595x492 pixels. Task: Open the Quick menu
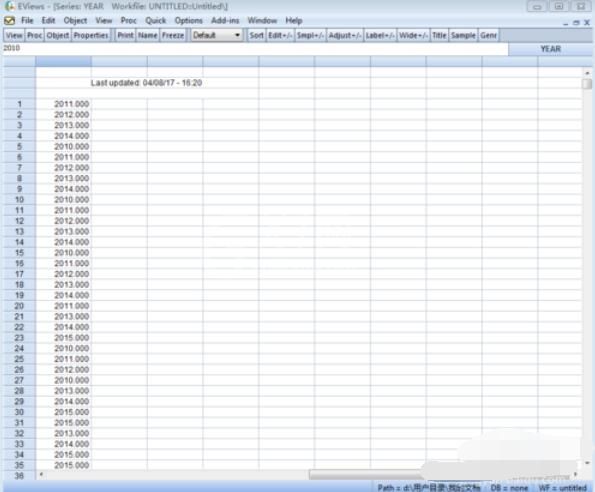tap(156, 20)
